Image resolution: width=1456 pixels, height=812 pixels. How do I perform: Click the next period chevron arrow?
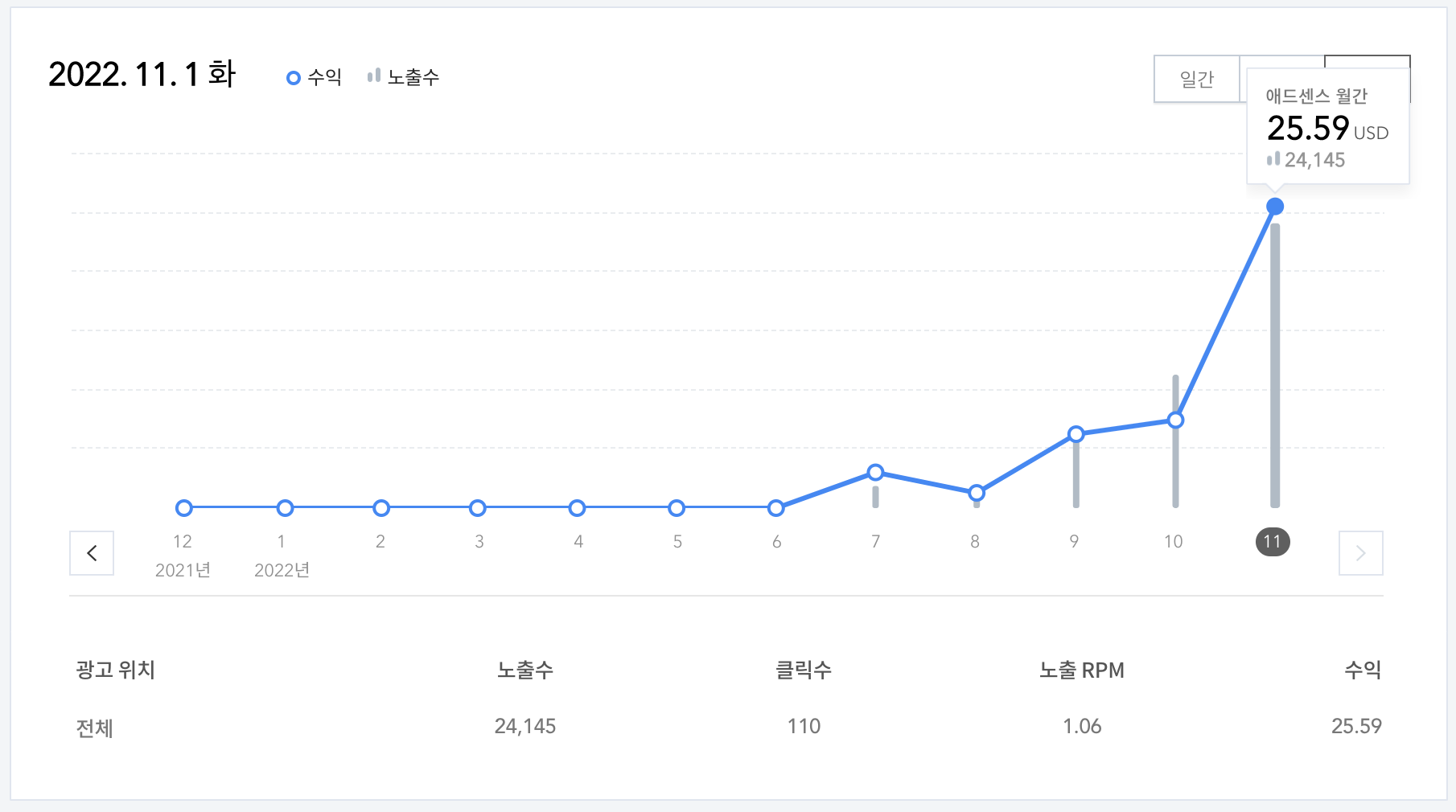(x=1360, y=552)
